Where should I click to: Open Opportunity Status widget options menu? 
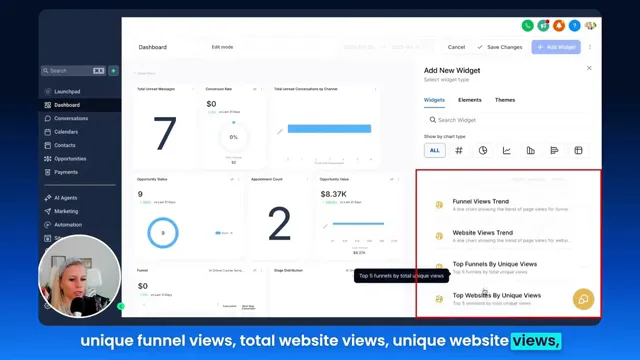[x=238, y=179]
